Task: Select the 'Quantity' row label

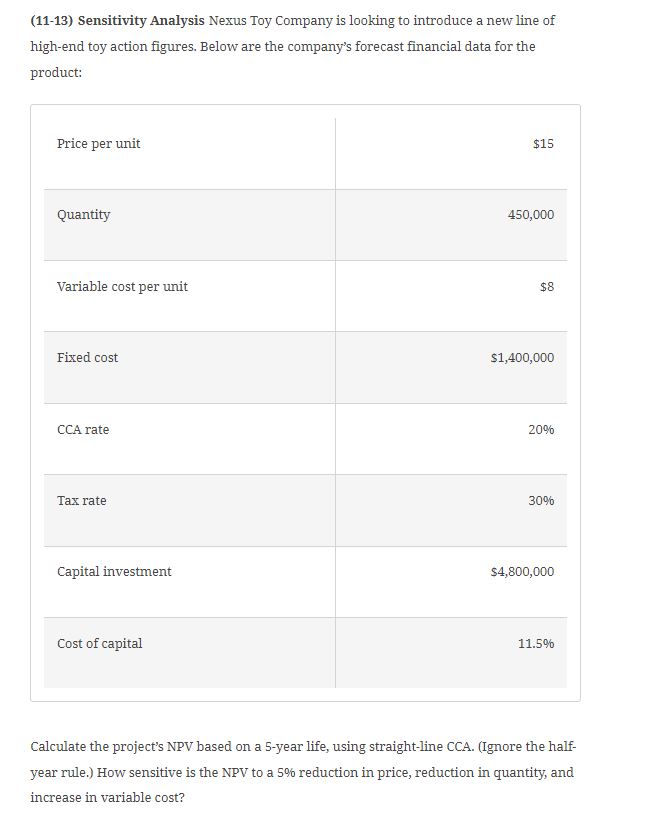Action: point(84,215)
